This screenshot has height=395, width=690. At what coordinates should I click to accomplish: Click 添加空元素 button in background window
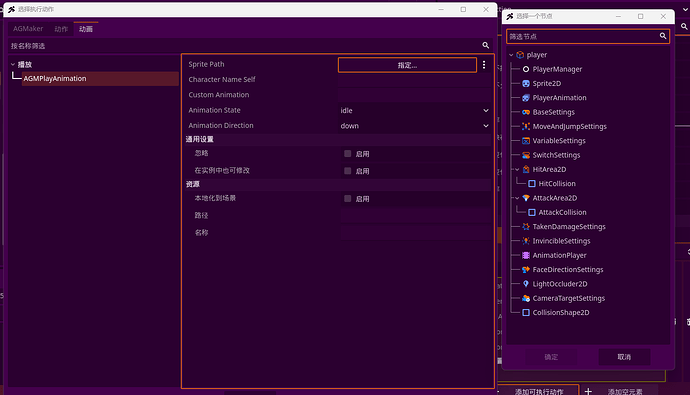coord(625,391)
